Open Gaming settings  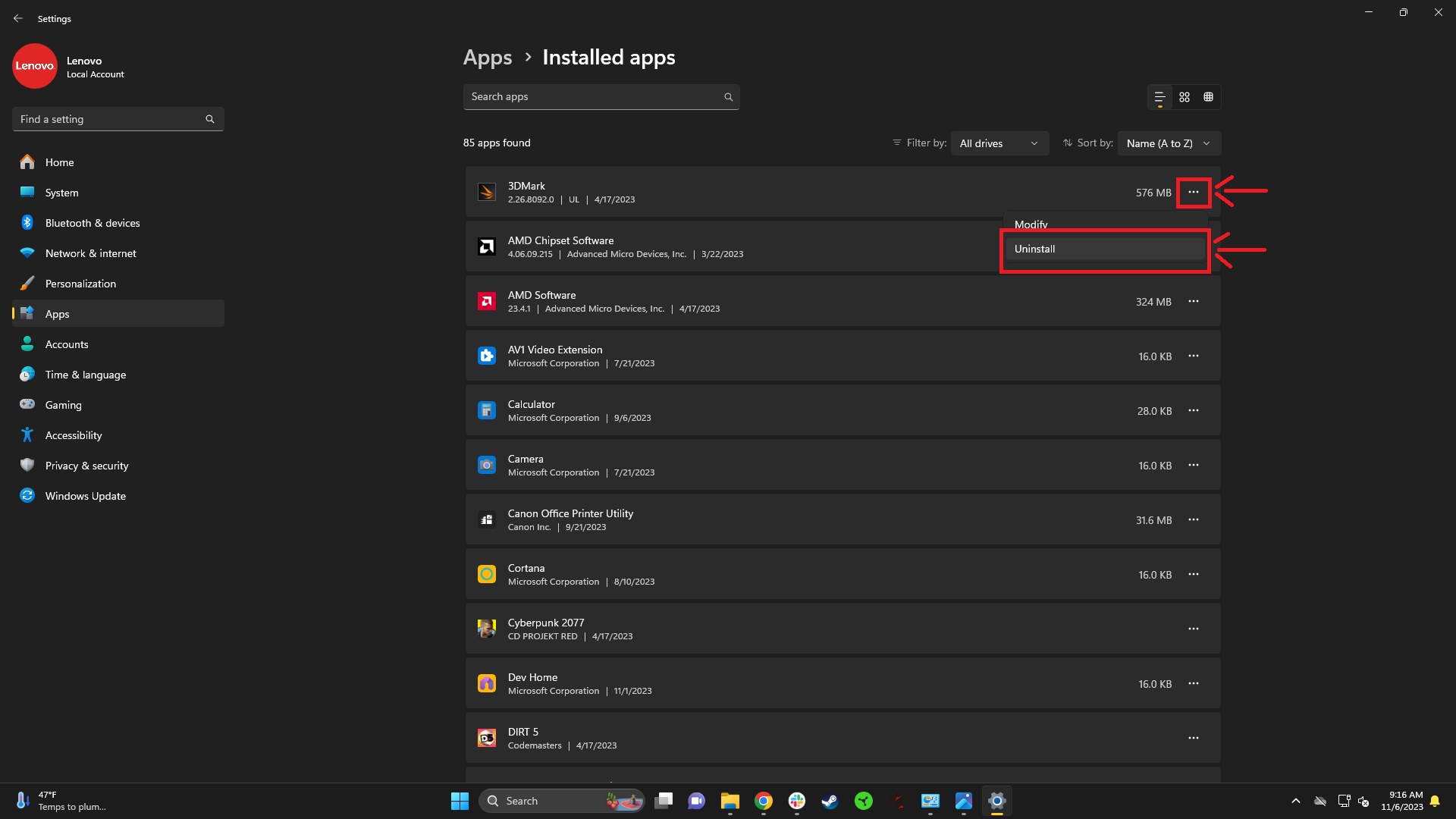click(118, 405)
